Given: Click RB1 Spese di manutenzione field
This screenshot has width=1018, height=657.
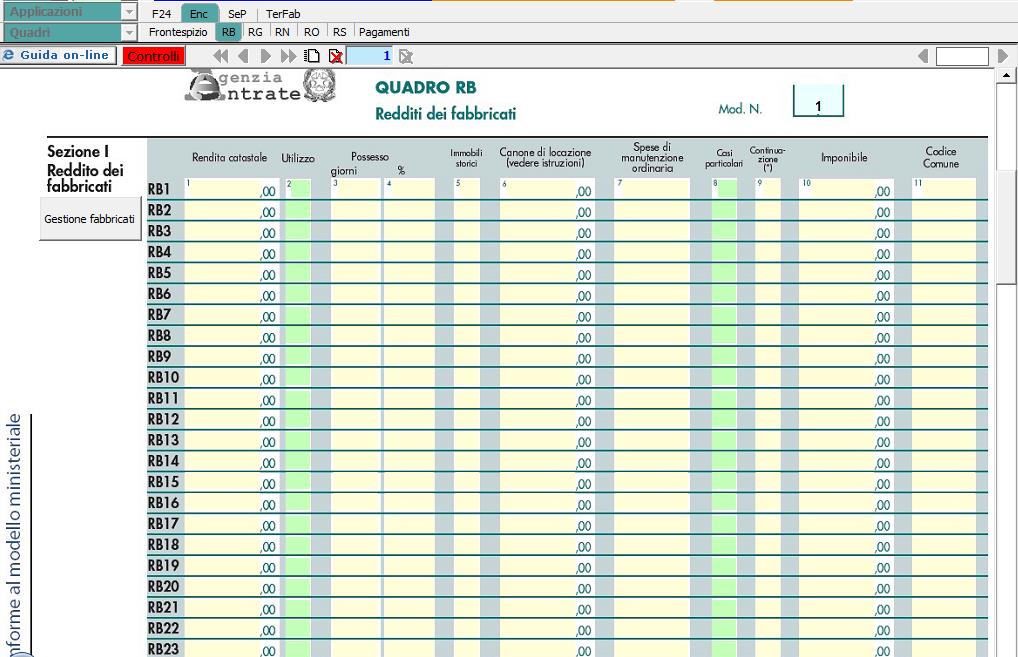Looking at the screenshot, I should [652, 188].
